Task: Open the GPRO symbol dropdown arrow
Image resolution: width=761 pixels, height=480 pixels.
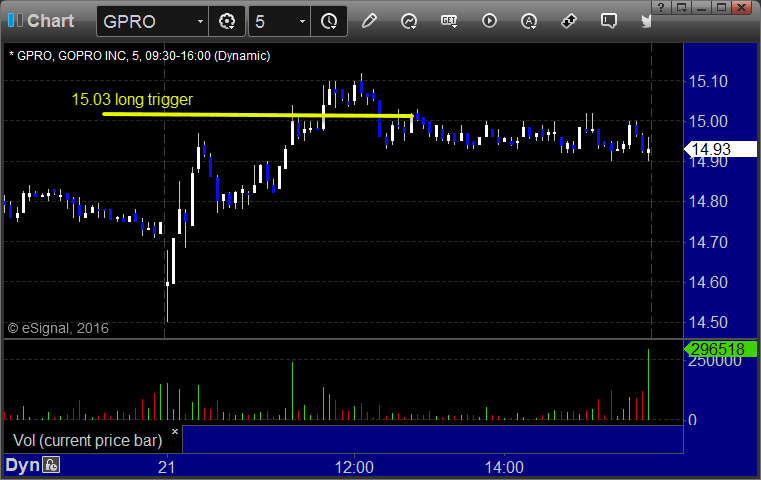Action: [200, 21]
